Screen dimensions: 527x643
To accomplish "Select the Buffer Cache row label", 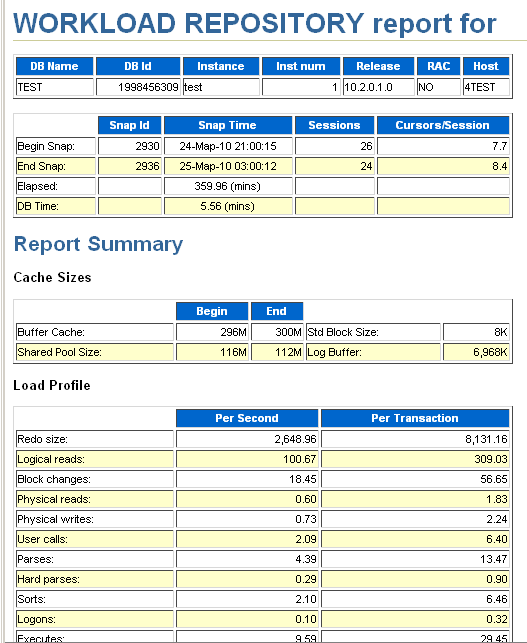I will point(95,332).
